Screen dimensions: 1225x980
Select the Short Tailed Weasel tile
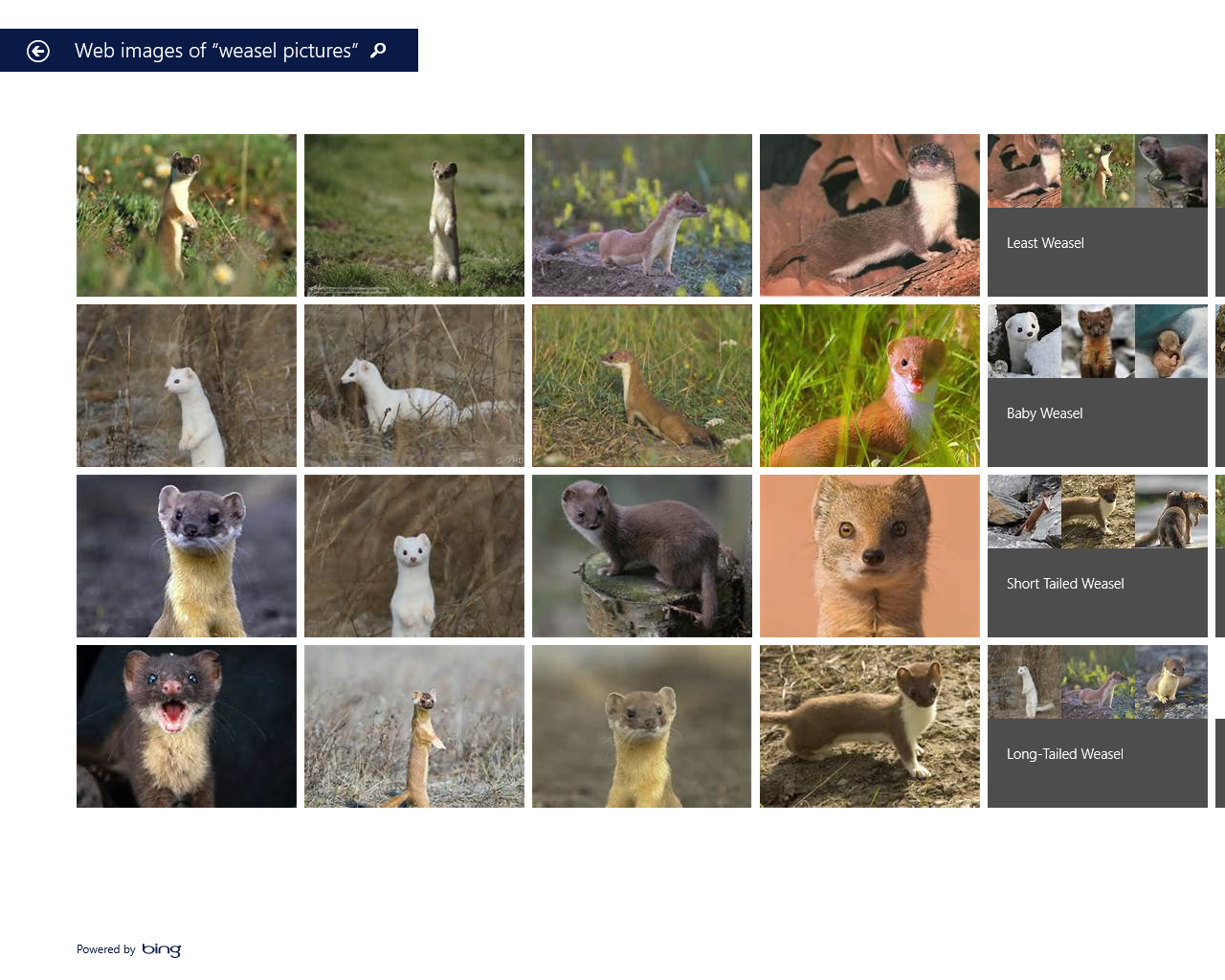[x=1098, y=556]
